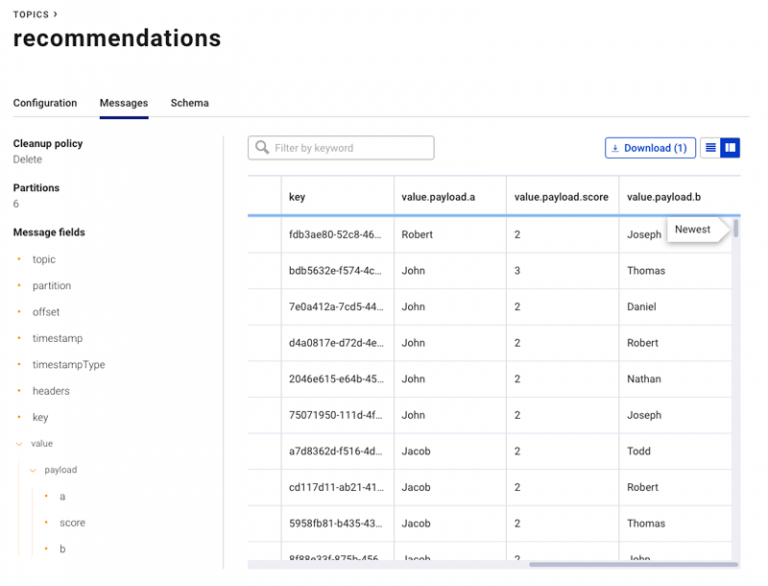This screenshot has width=768, height=586.
Task: Toggle the partition message field
Action: click(51, 286)
